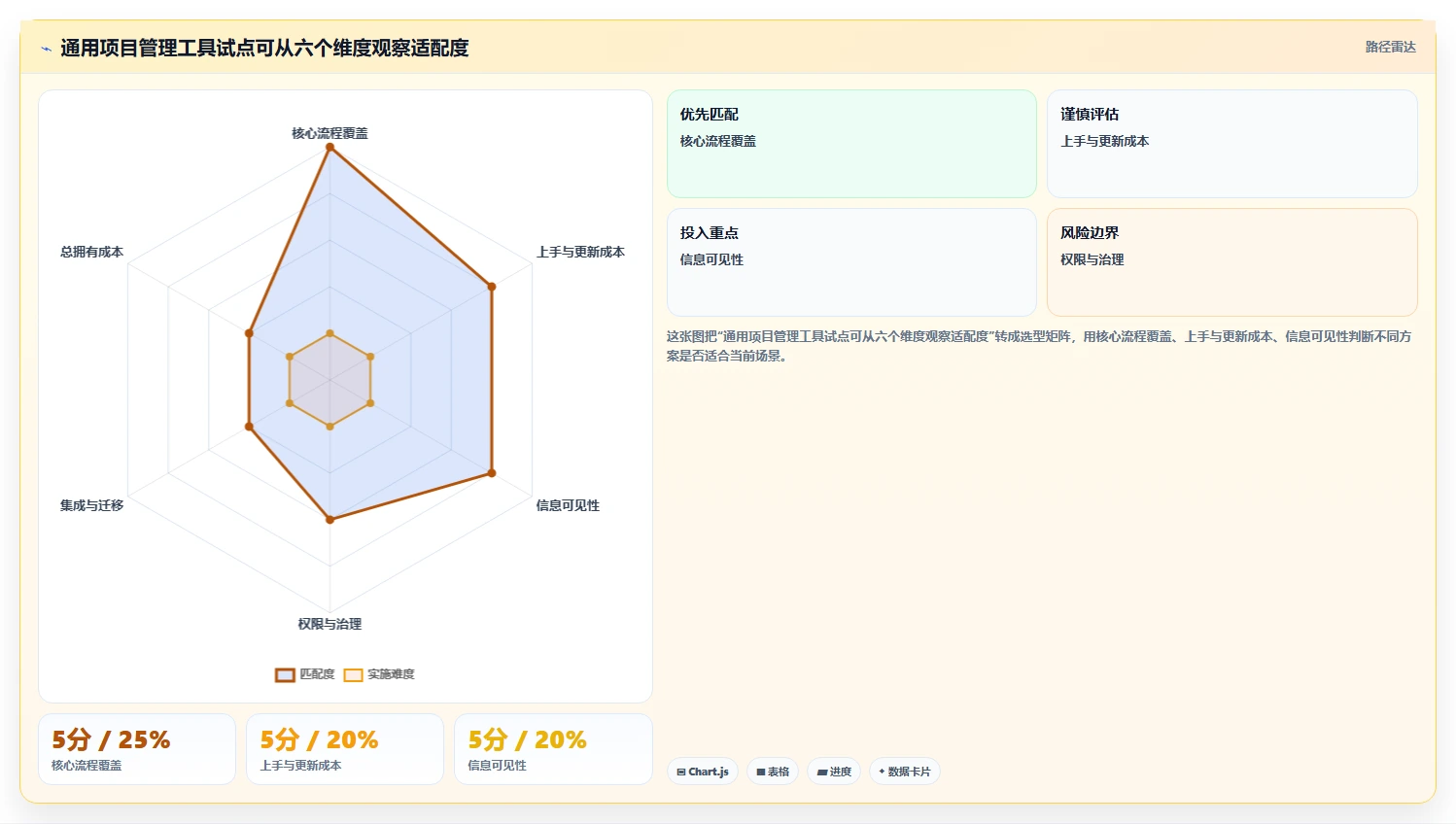Click 上手与更新成本 text in 谨慎评估 card
The image size is (1456, 824).
[x=1104, y=141]
